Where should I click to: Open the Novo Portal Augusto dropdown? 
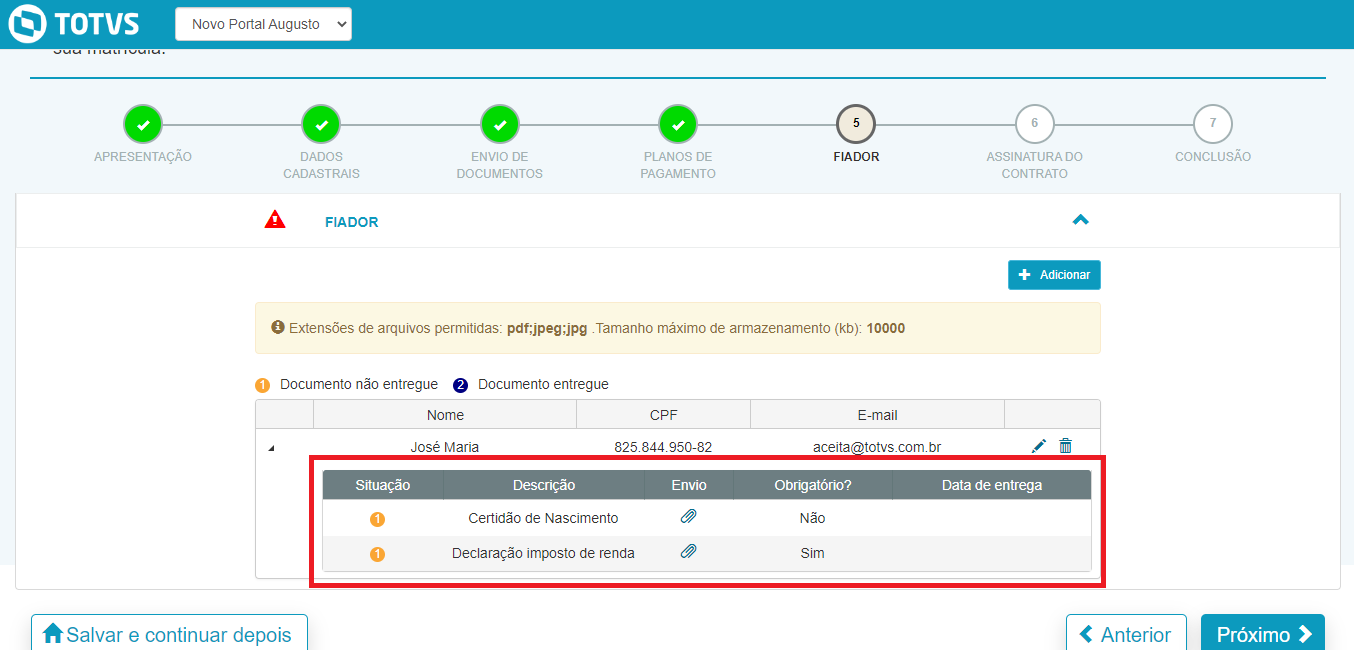[263, 24]
